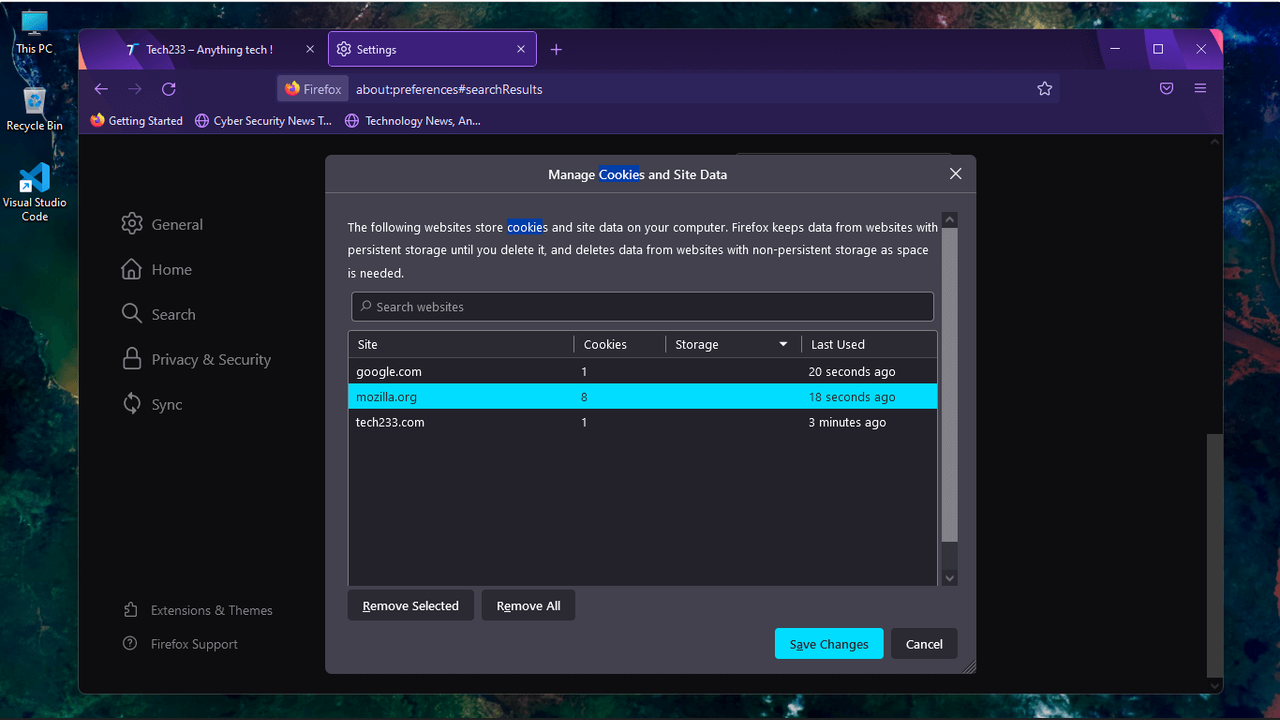Screen dimensions: 1280x720
Task: Click the Remove Selected button
Action: [411, 605]
